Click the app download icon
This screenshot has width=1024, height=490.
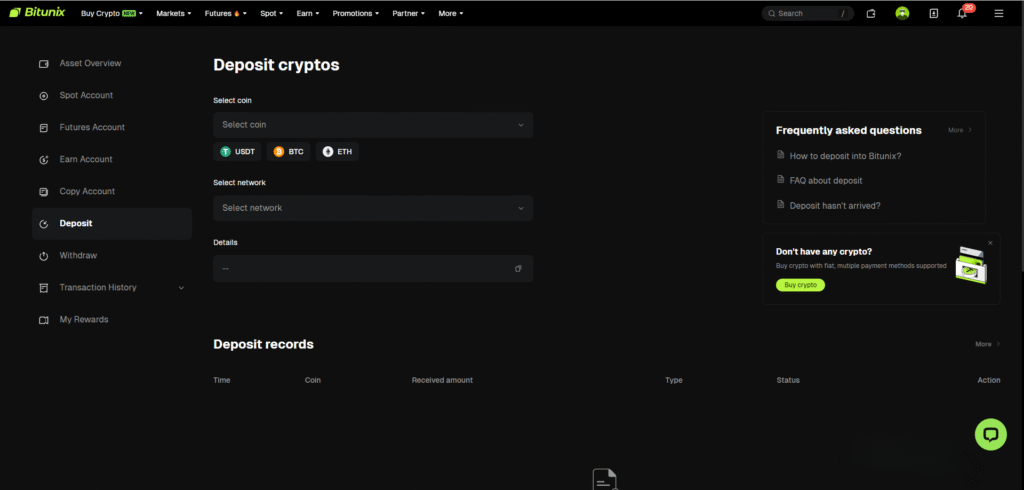click(933, 14)
